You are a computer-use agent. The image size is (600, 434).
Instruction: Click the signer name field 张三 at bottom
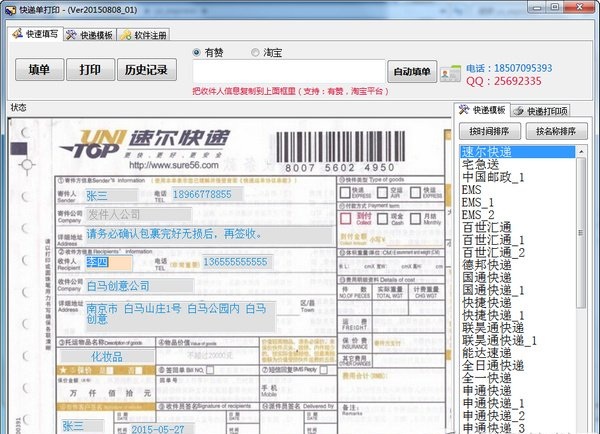click(82, 426)
